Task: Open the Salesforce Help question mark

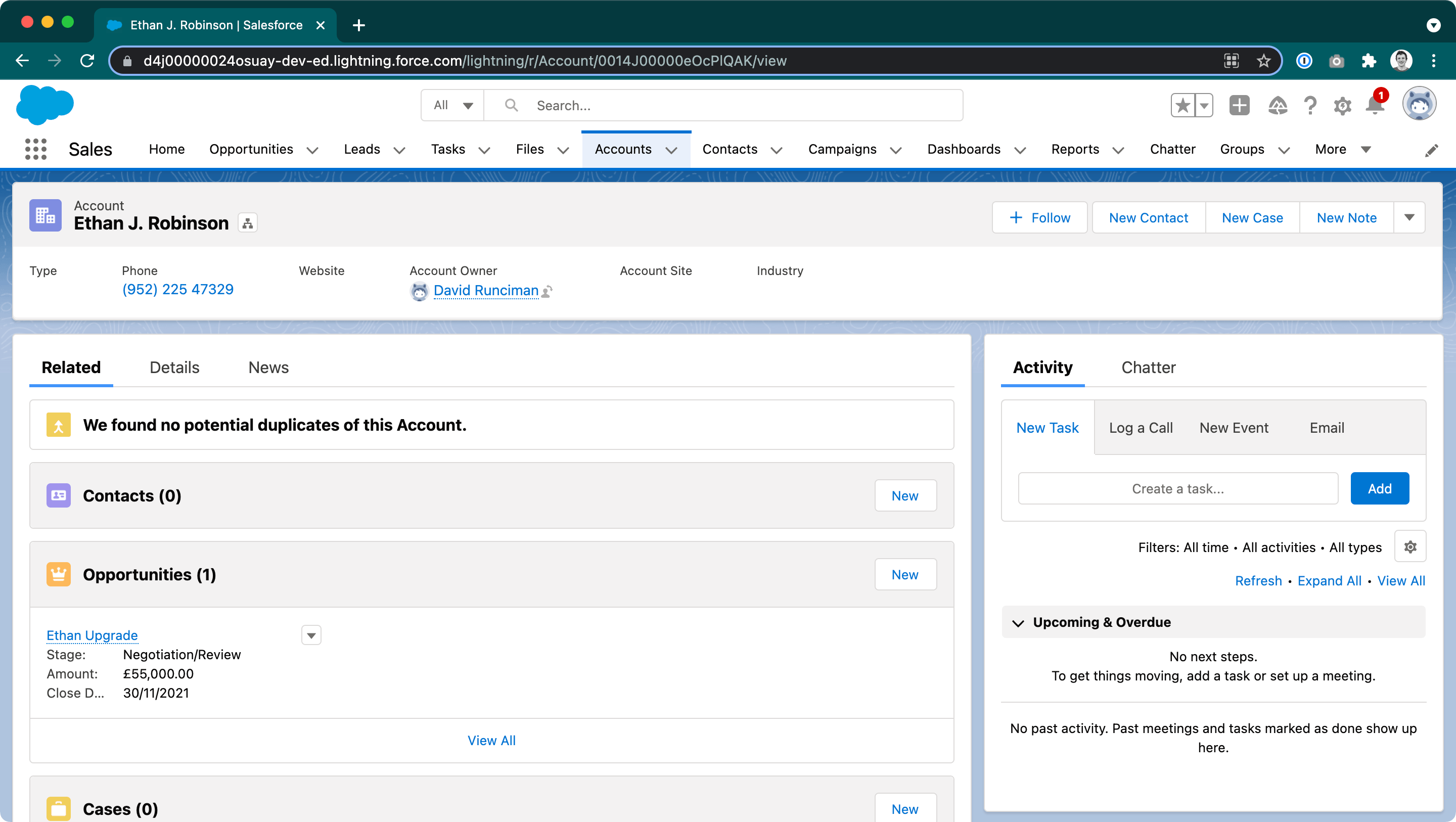Action: (1309, 106)
